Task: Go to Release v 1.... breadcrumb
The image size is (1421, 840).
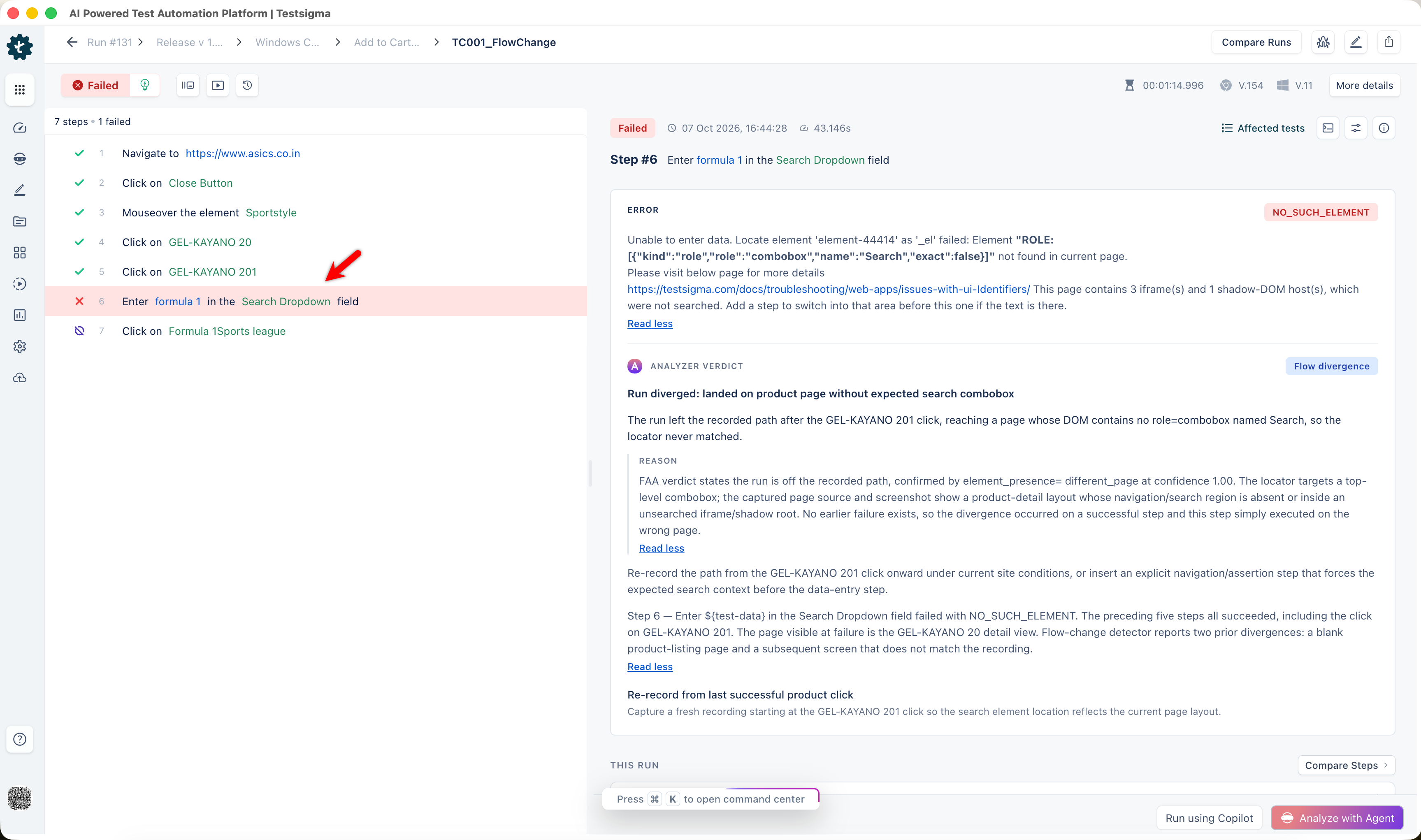Action: pos(190,42)
